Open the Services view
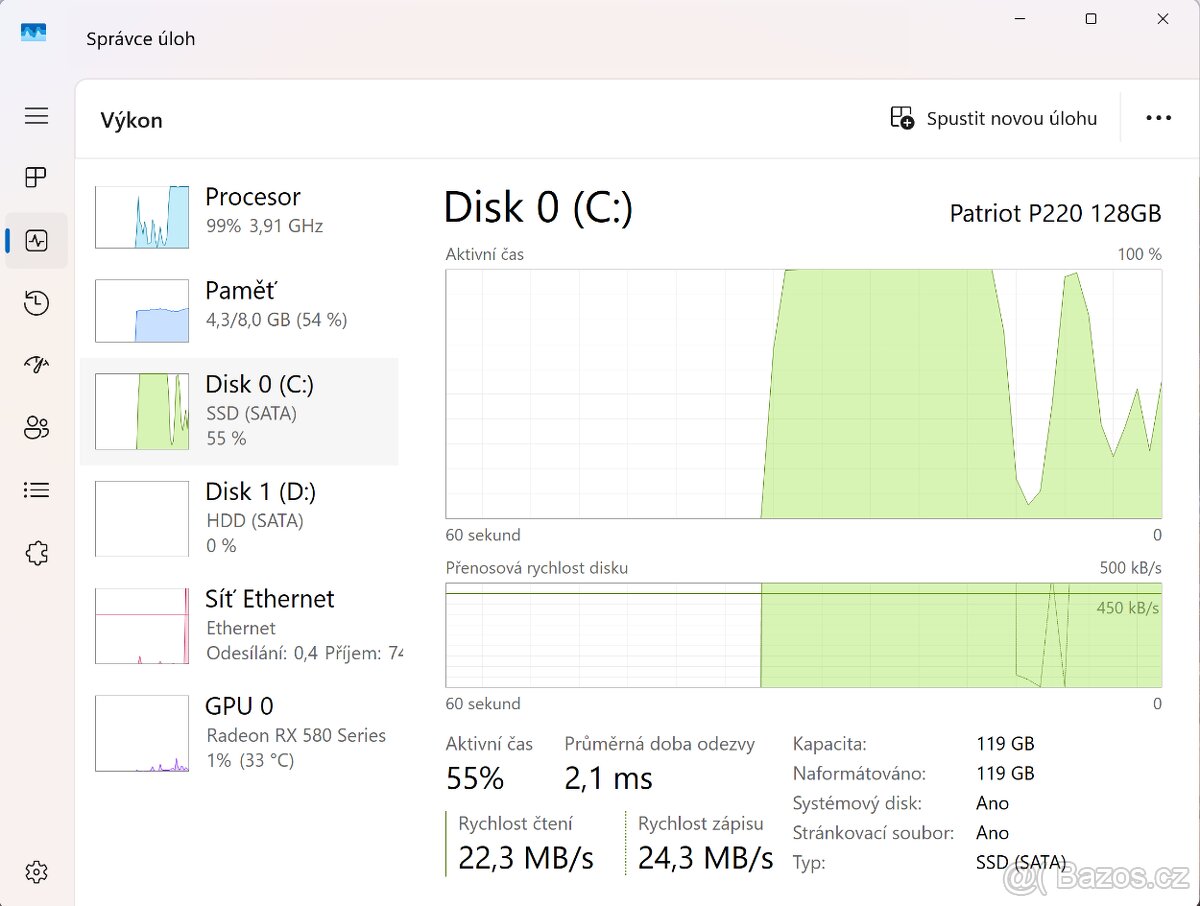 (36, 552)
